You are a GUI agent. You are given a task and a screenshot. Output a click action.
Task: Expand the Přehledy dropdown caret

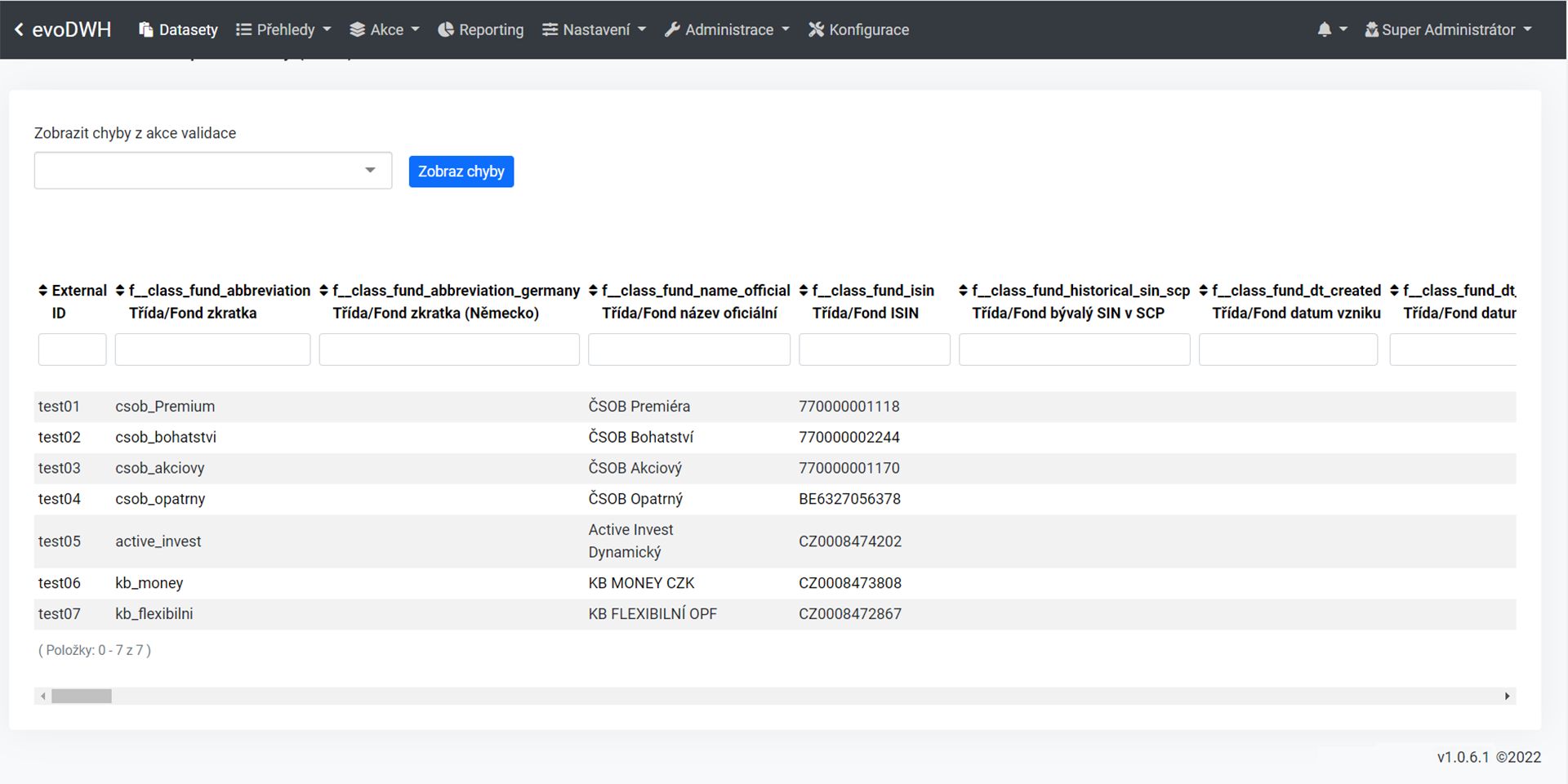tap(327, 29)
